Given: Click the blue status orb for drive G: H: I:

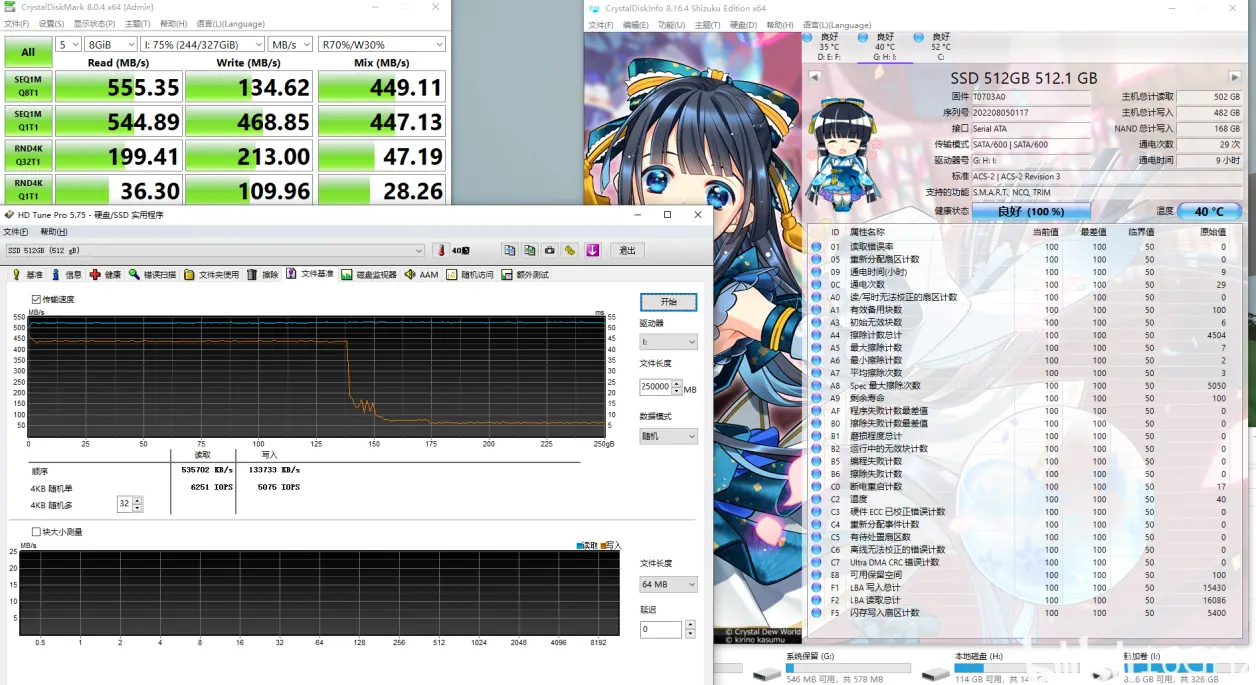Looking at the screenshot, I should click(x=864, y=37).
